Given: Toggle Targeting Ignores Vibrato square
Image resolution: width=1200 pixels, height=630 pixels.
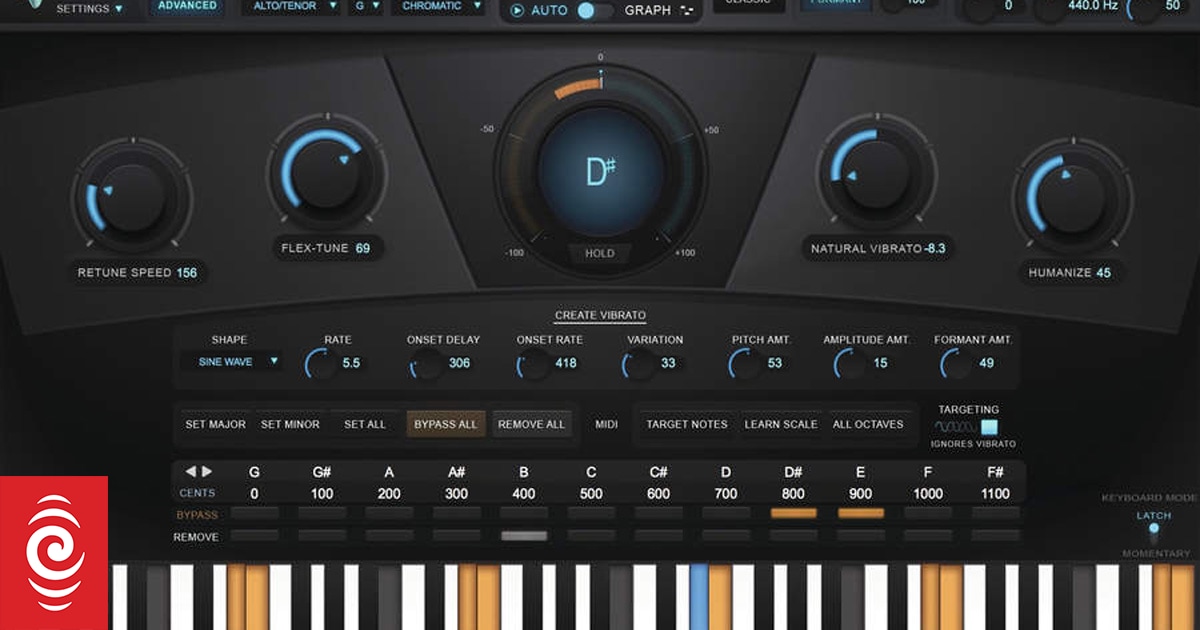Looking at the screenshot, I should [x=989, y=427].
